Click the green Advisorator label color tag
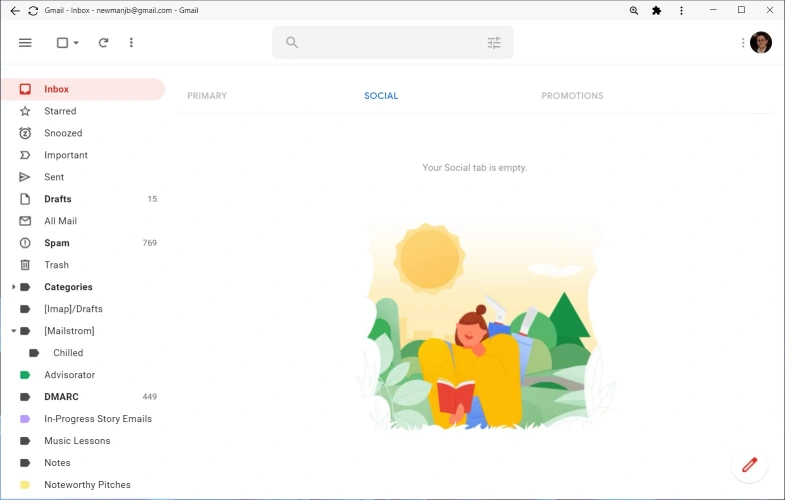 coord(25,375)
